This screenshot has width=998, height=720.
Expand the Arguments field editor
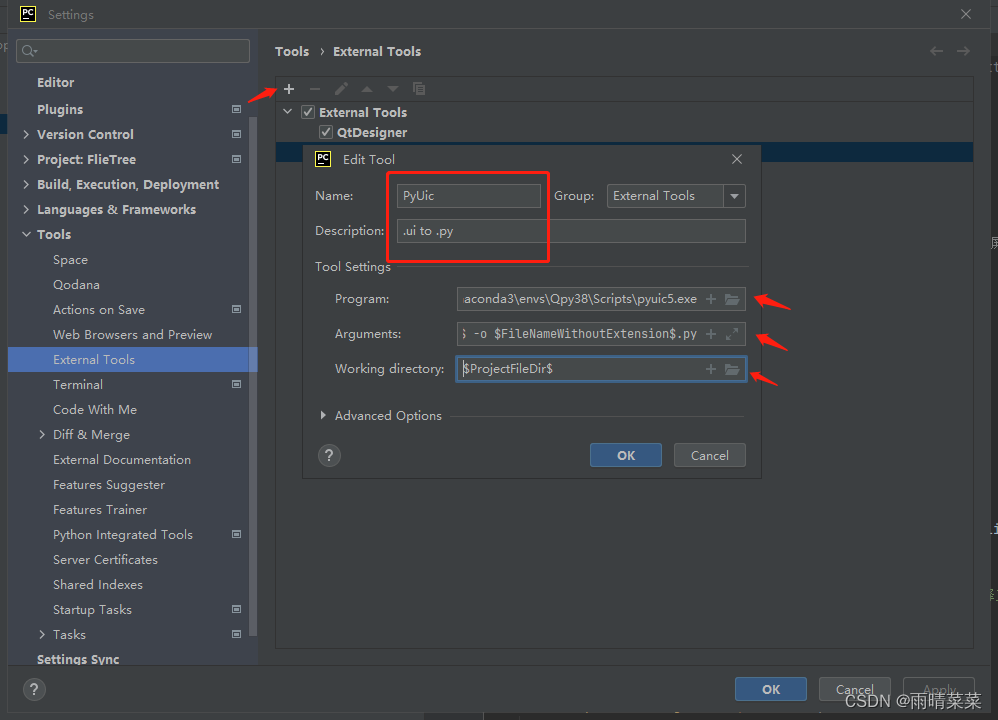click(732, 334)
